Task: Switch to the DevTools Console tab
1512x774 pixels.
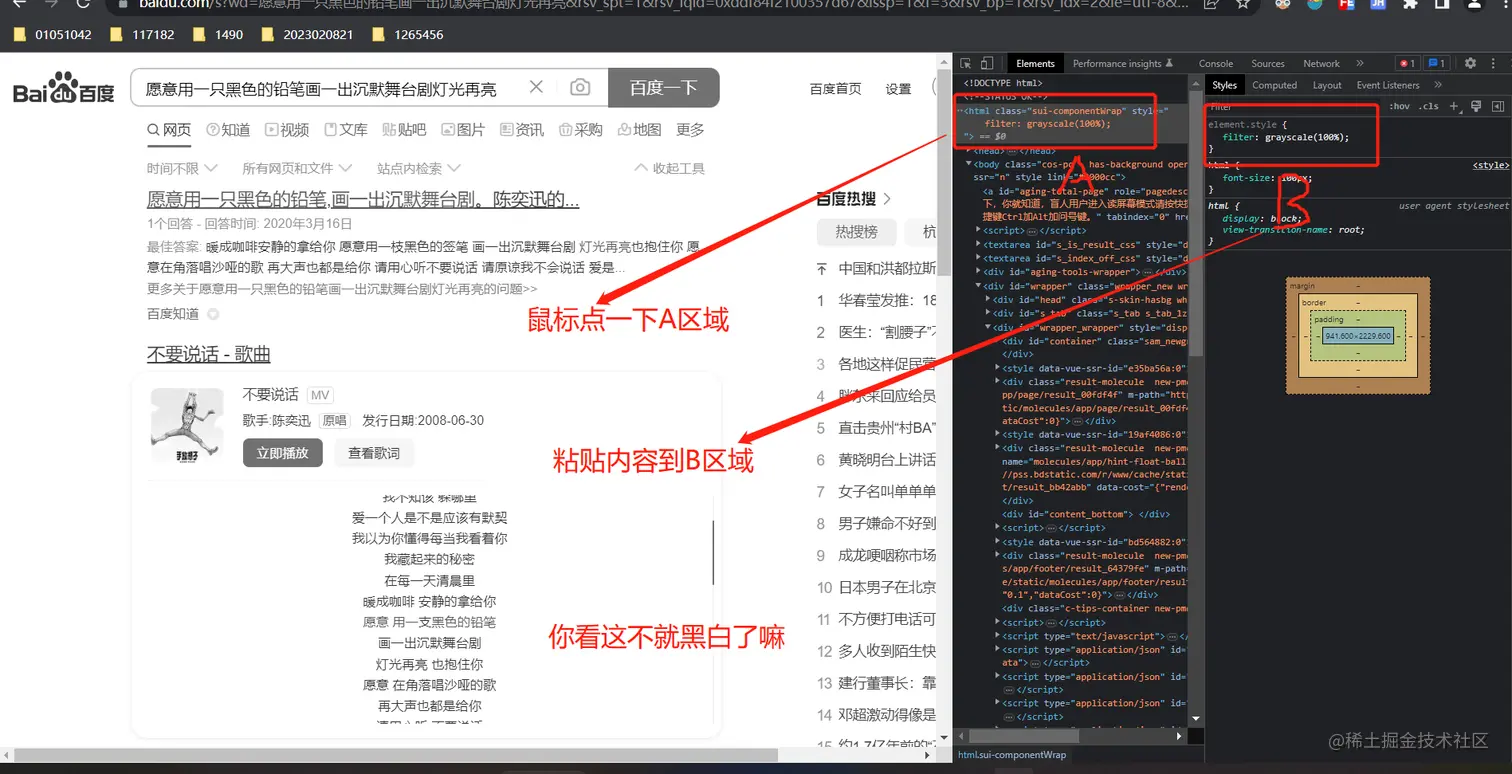Action: click(x=1216, y=63)
